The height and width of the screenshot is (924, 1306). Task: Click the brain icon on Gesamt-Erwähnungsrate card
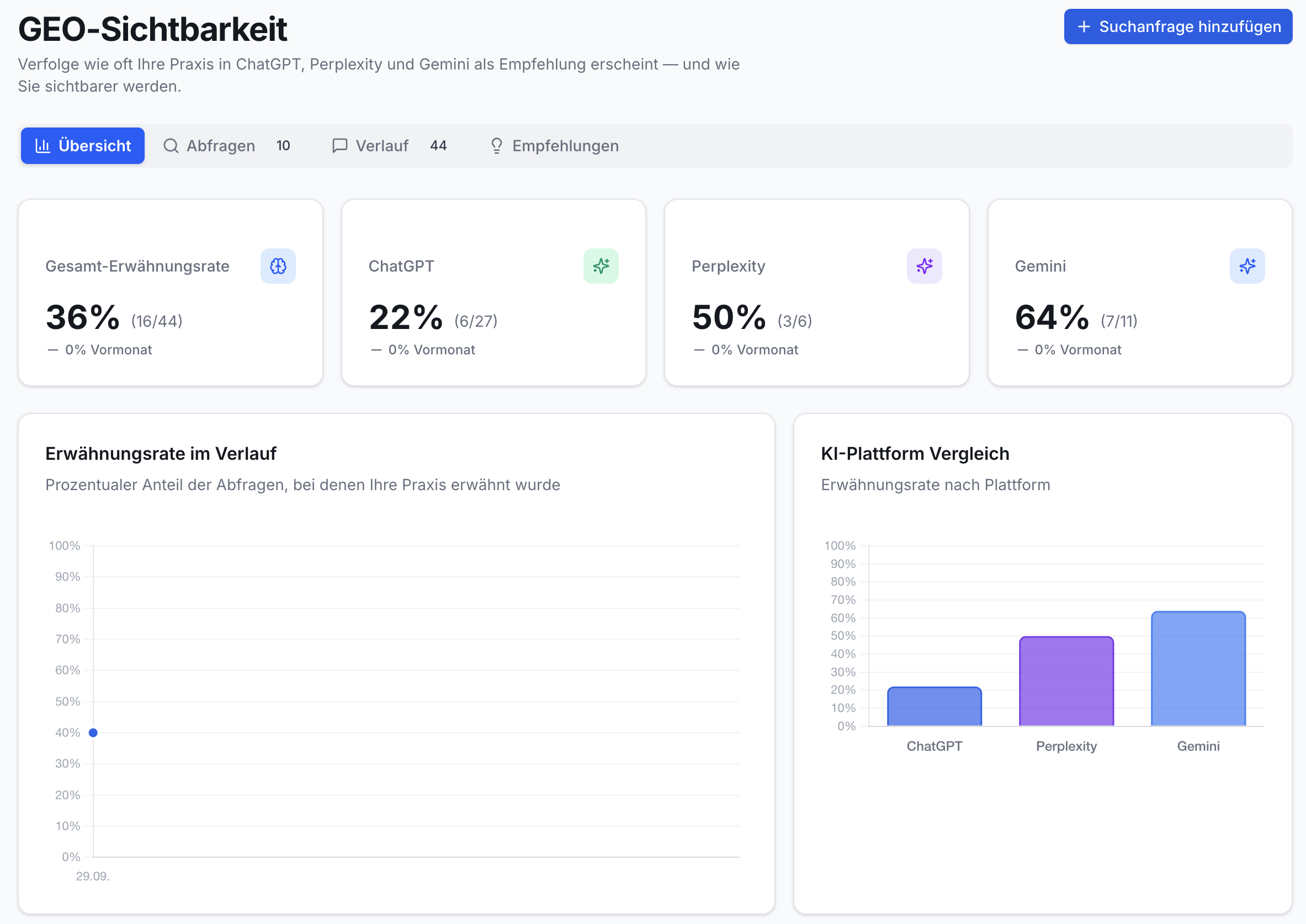tap(278, 265)
